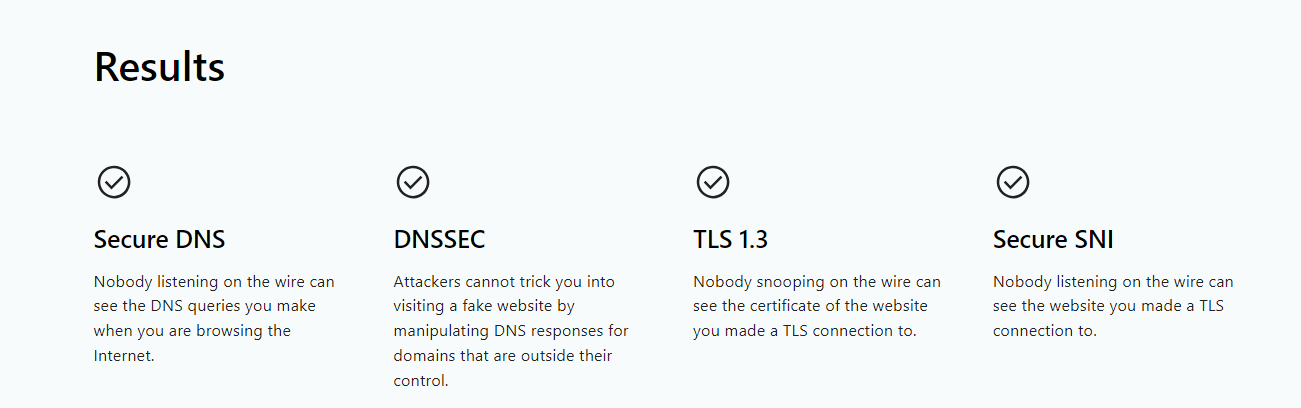
Task: Click the checkmark icon above TLS 1.3
Action: [713, 182]
